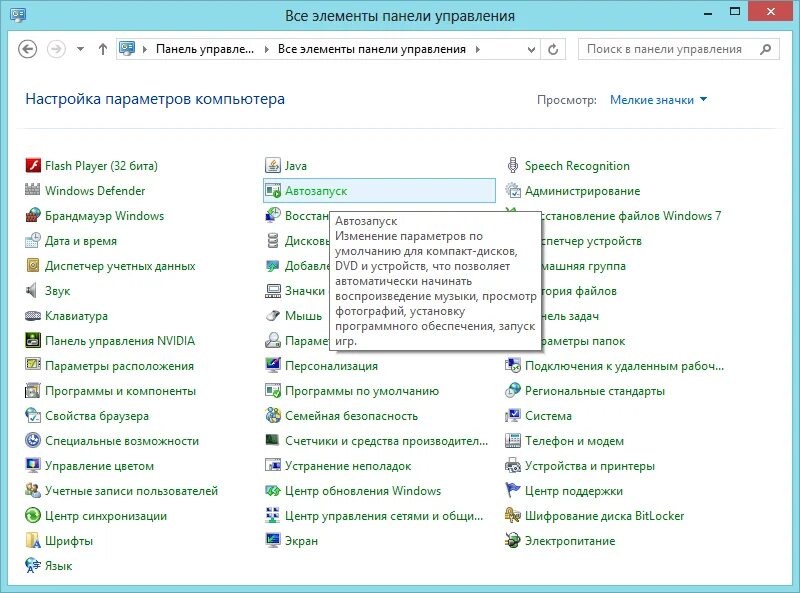This screenshot has width=800, height=593.
Task: Click the Панель управле... breadcrumb
Action: (x=205, y=49)
